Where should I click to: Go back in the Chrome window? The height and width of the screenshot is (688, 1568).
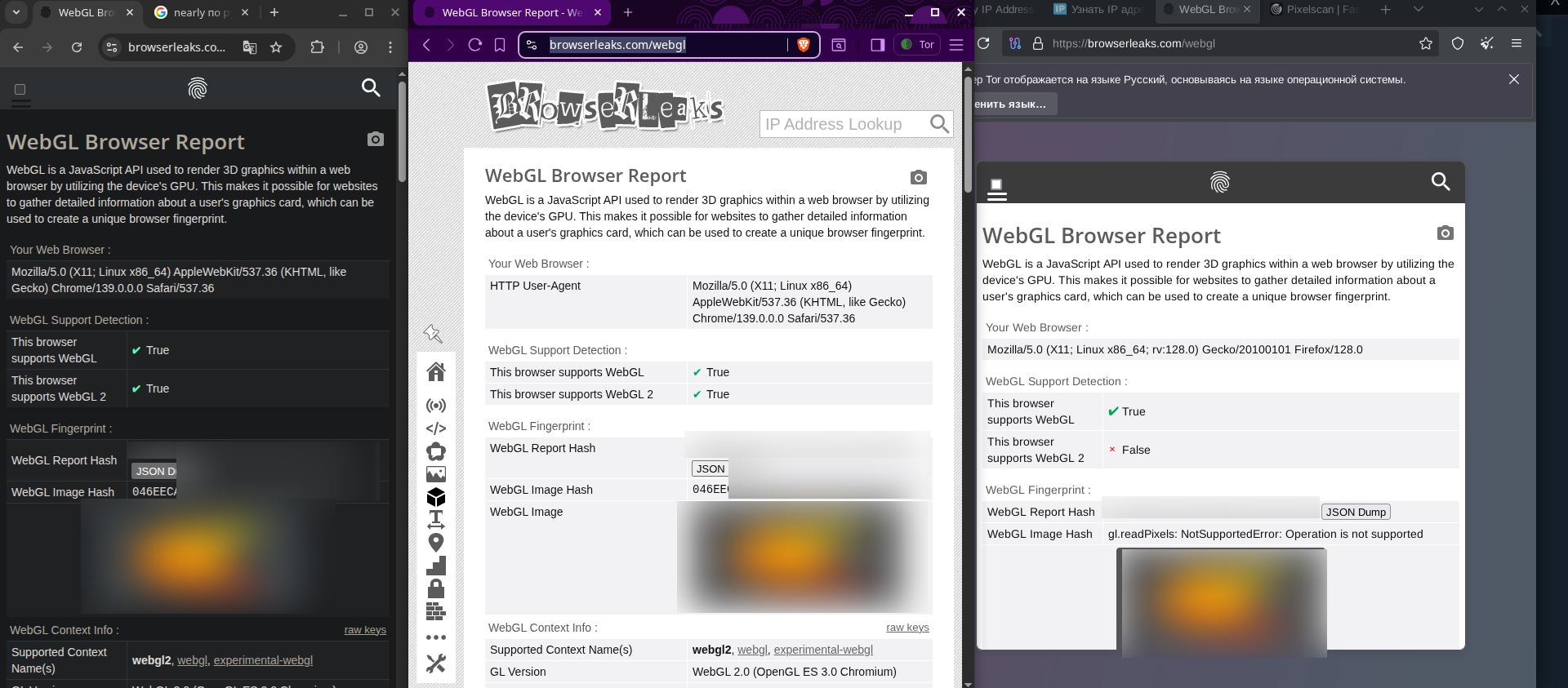point(18,47)
